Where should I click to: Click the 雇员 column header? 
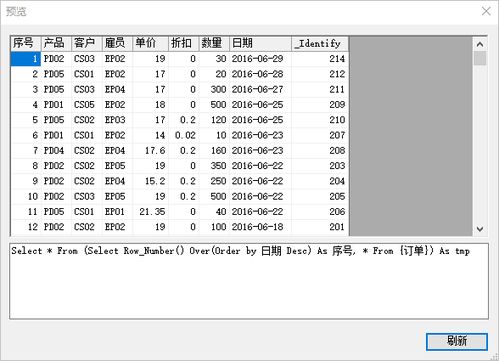(x=118, y=43)
